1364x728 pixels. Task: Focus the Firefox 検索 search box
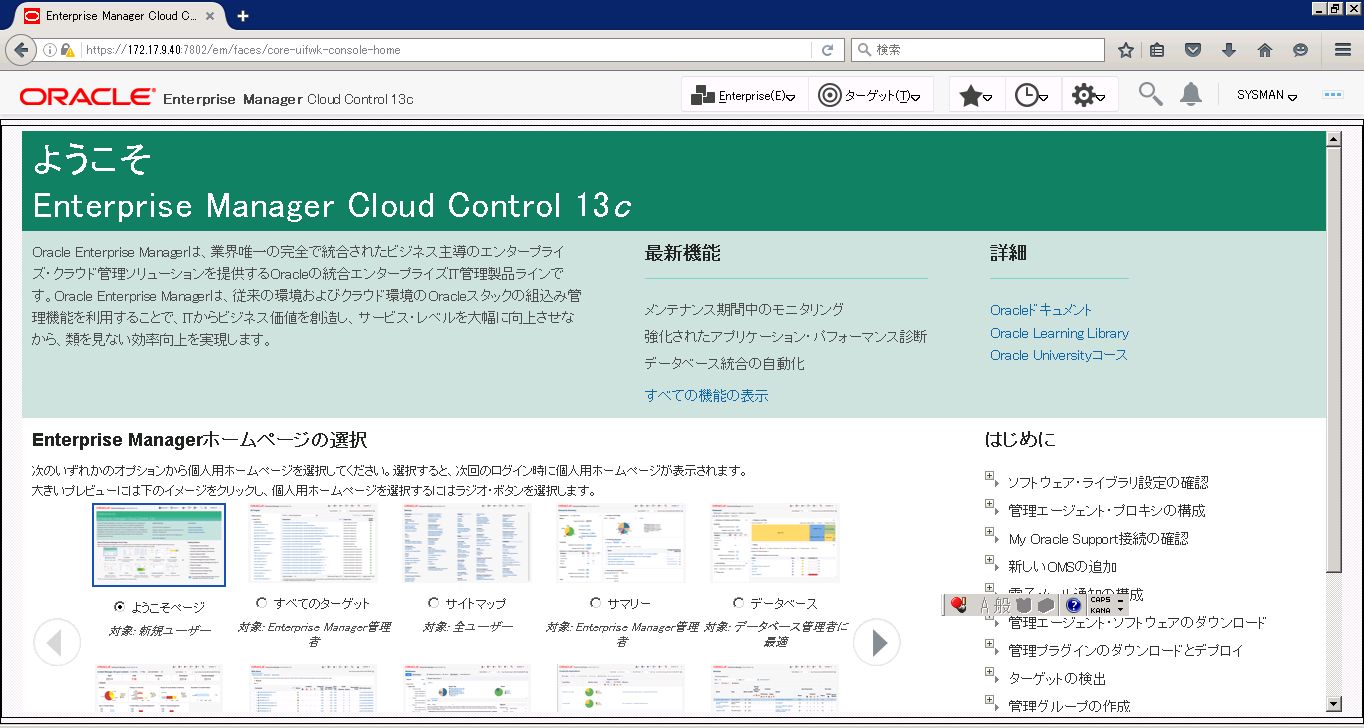click(x=978, y=50)
